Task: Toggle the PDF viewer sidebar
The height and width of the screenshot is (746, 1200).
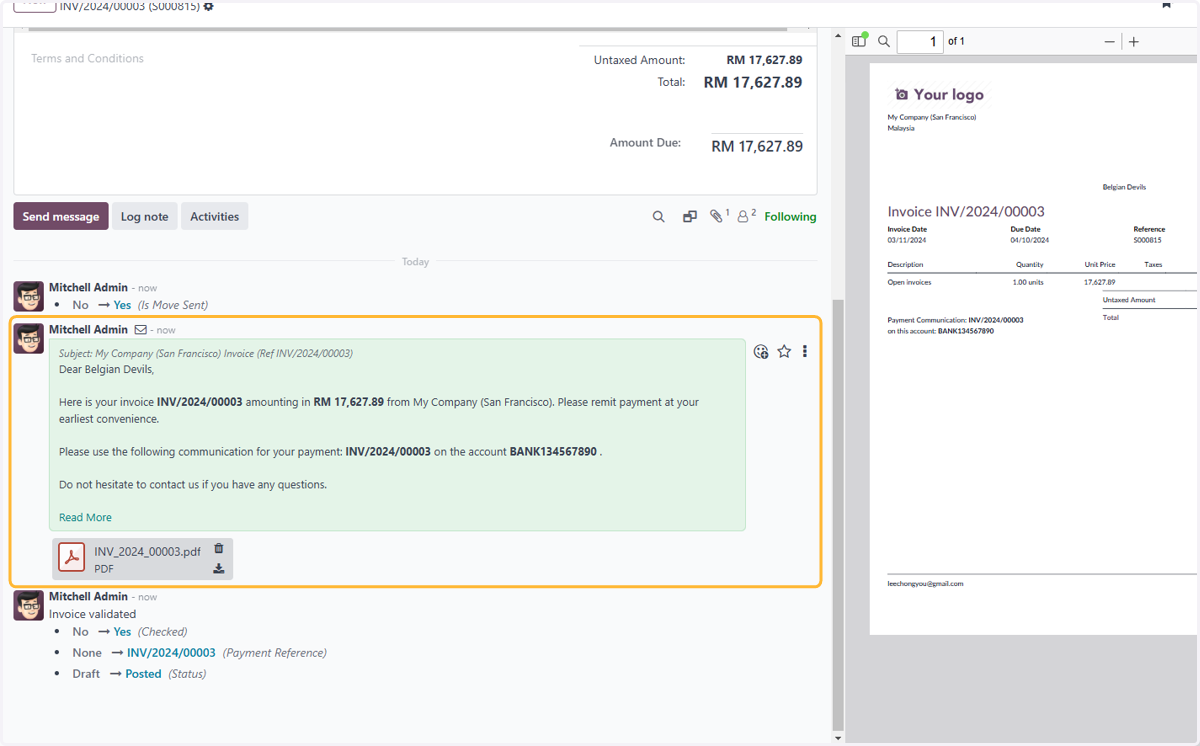Action: pos(859,41)
